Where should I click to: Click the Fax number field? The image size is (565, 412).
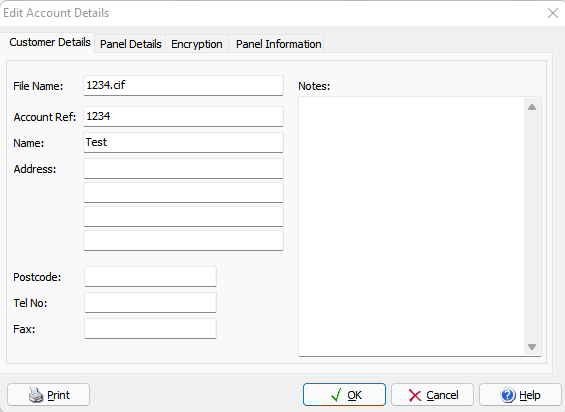[x=150, y=328]
